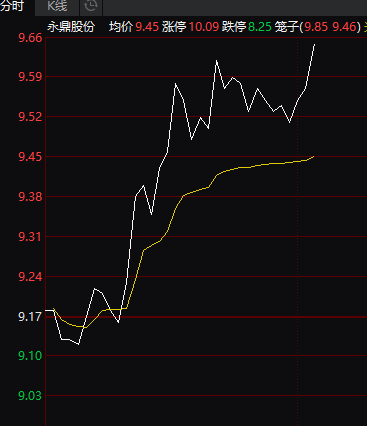Click the white 9.17 previous close label
This screenshot has height=426, width=367.
pyautogui.click(x=30, y=316)
